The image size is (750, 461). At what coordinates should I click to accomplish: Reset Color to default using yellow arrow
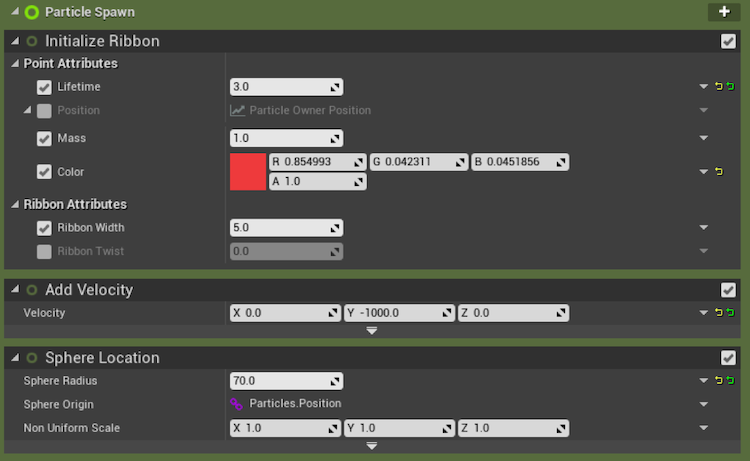click(718, 172)
